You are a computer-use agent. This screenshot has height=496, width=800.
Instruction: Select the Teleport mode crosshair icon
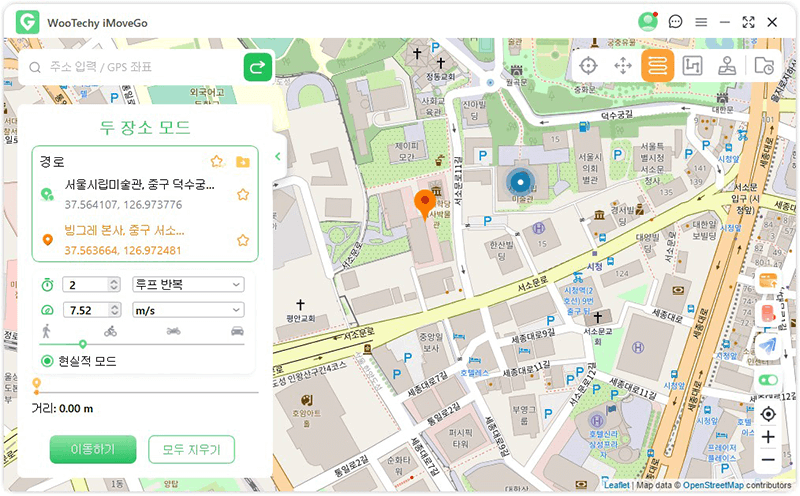click(588, 67)
